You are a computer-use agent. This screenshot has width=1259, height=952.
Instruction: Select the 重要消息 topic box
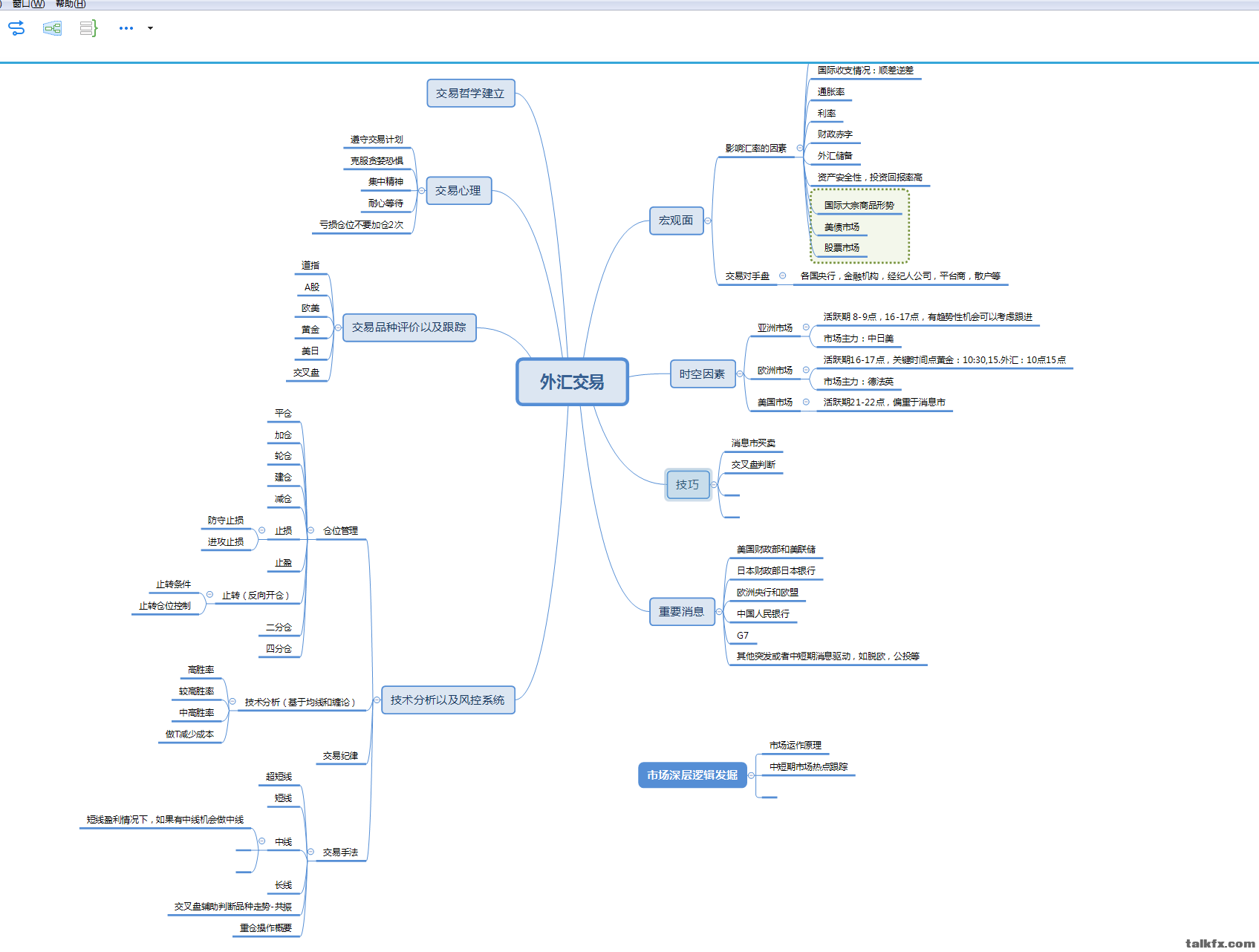coord(682,612)
